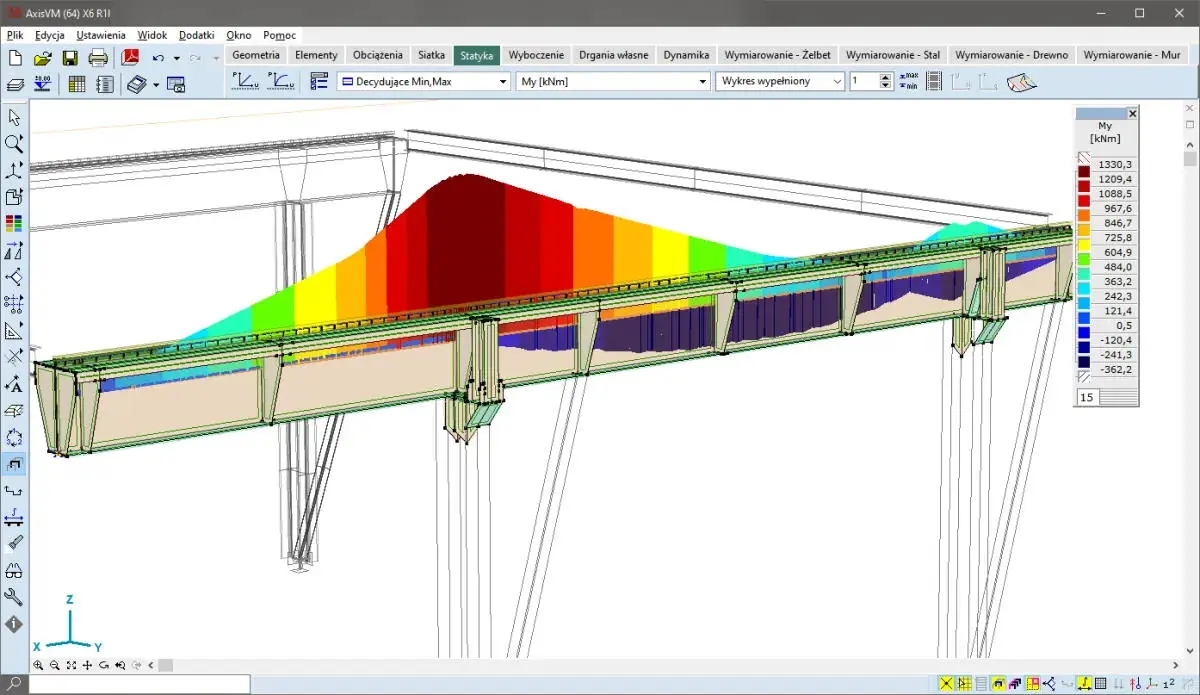1200x695 pixels.
Task: Click the min/max values search icon
Action: (x=909, y=82)
